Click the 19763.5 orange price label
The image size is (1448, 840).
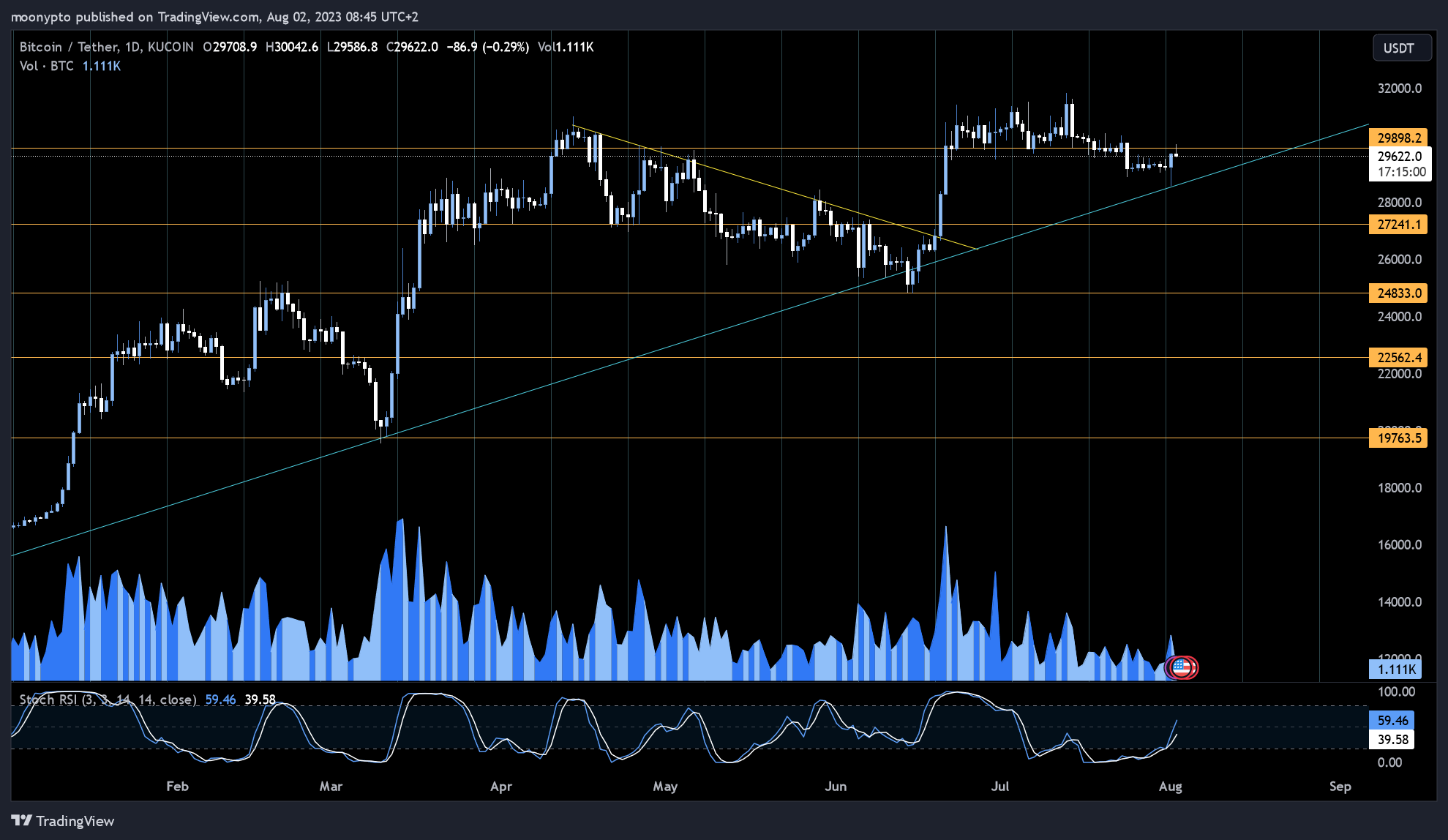coord(1398,438)
